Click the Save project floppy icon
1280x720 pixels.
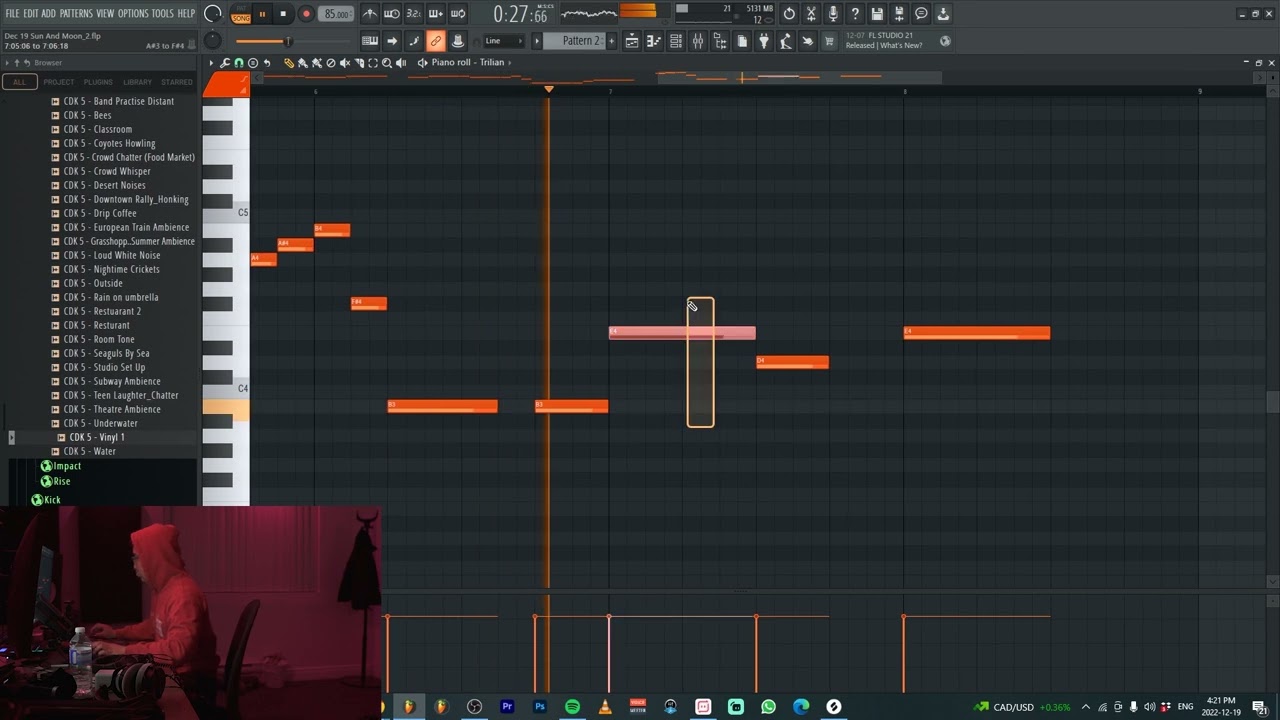876,14
